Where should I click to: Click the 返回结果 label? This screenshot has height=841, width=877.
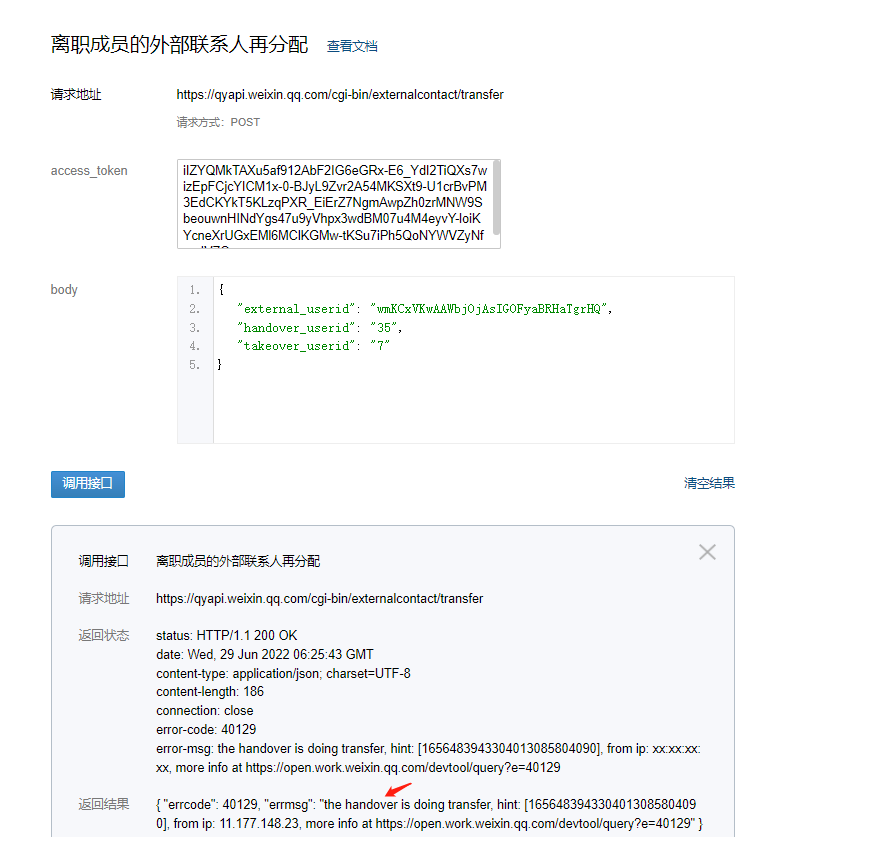[103, 804]
